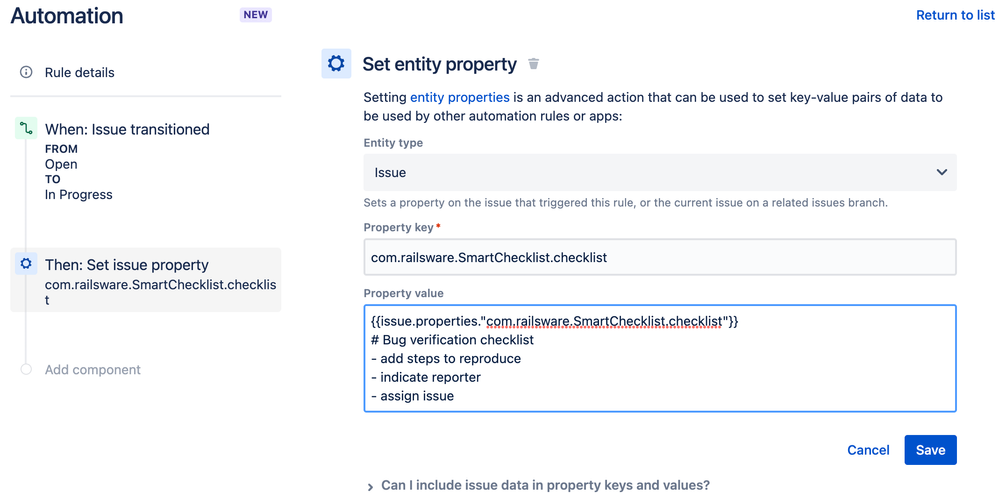Click the green transition trigger icon
This screenshot has width=999, height=499.
click(26, 129)
